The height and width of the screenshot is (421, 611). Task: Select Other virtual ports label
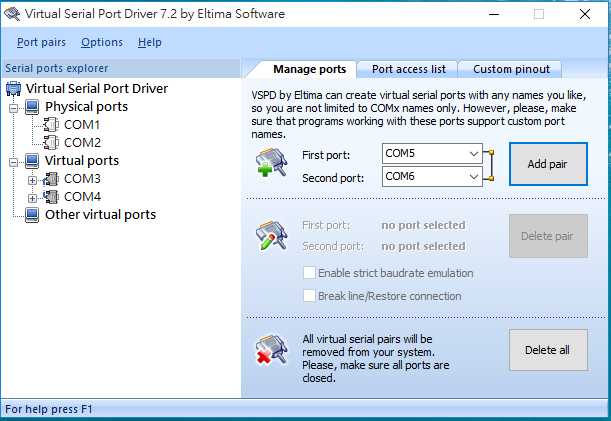click(101, 215)
